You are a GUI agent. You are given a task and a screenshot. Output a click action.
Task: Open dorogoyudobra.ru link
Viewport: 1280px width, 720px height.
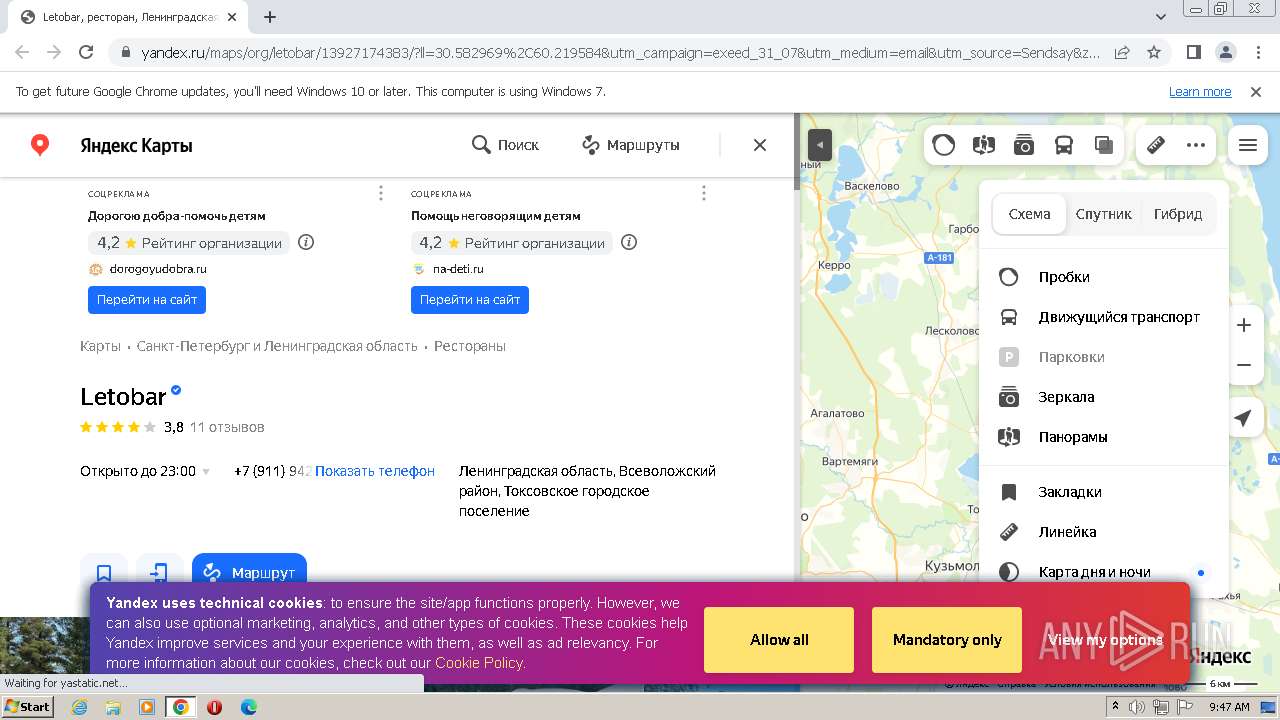158,269
